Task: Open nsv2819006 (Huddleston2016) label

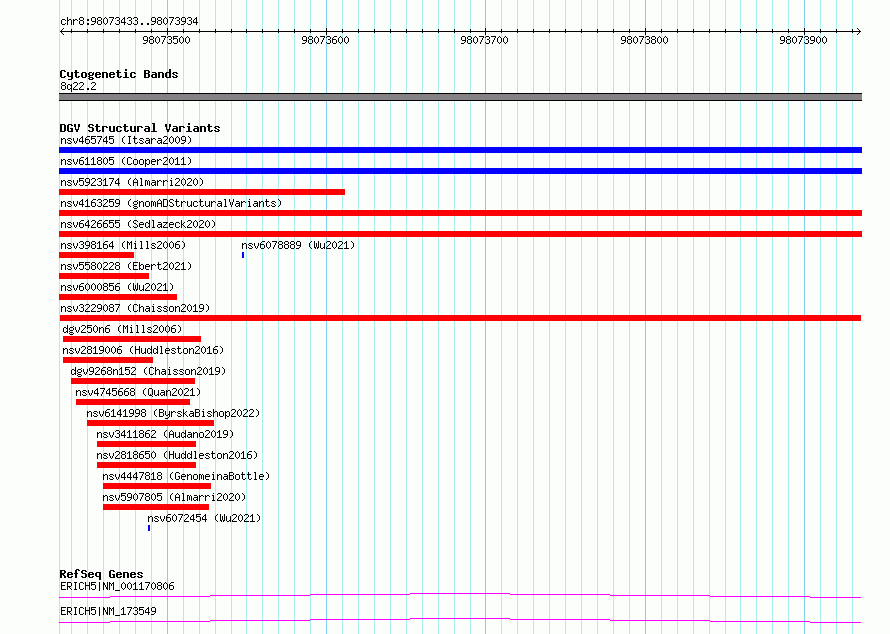Action: tap(143, 350)
